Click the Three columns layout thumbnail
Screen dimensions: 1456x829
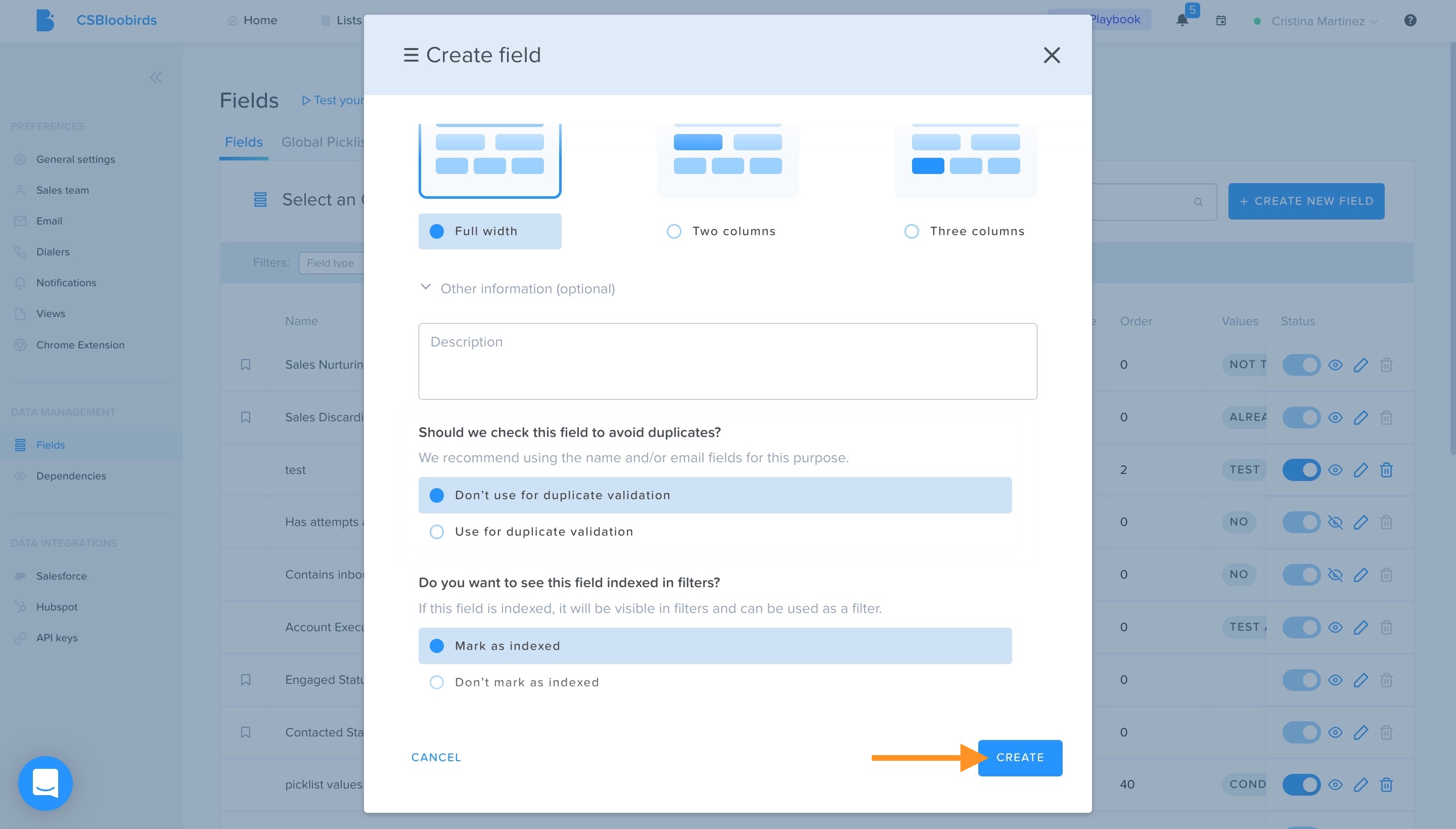coord(966,160)
